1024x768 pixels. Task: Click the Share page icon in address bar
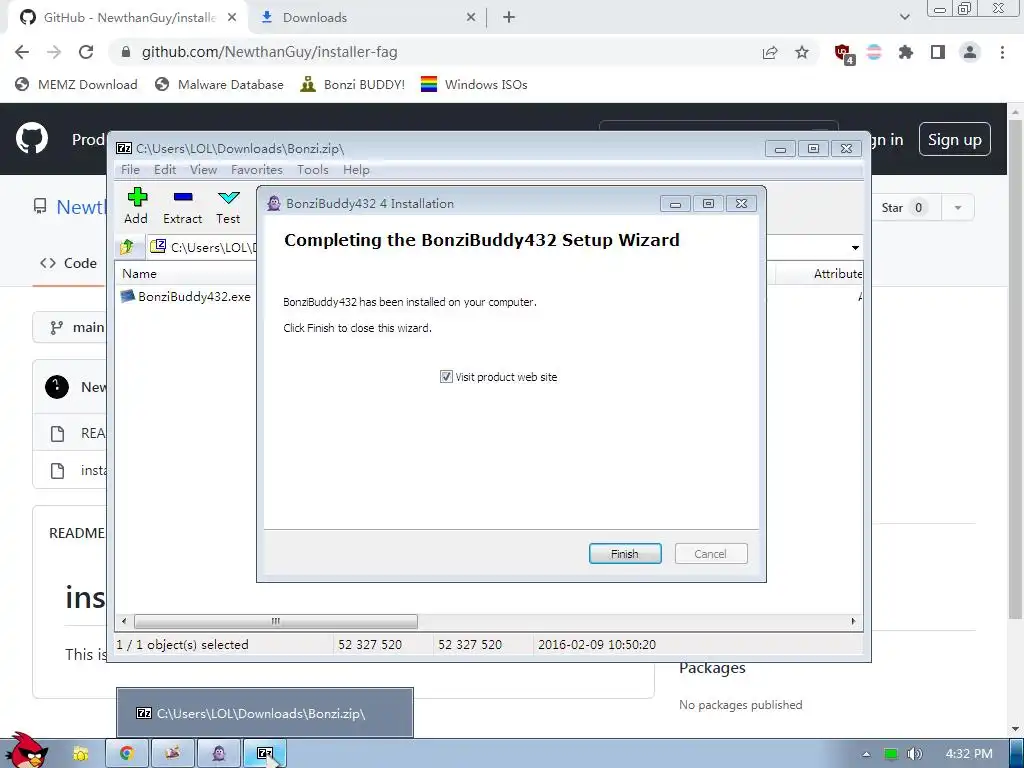pos(770,52)
